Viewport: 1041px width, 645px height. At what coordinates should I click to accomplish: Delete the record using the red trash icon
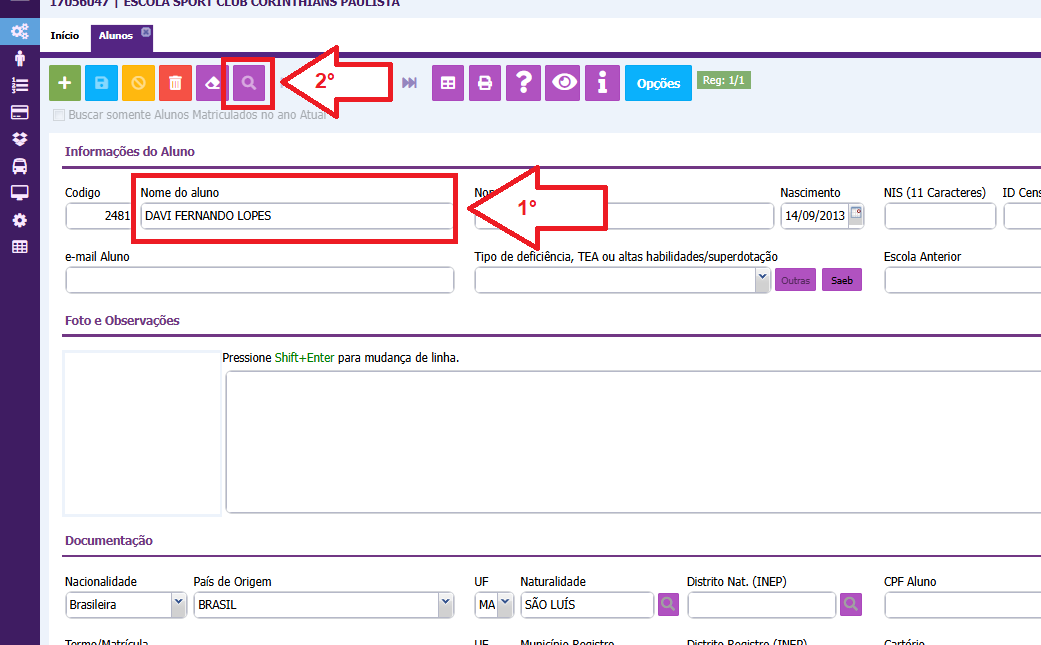[x=175, y=83]
